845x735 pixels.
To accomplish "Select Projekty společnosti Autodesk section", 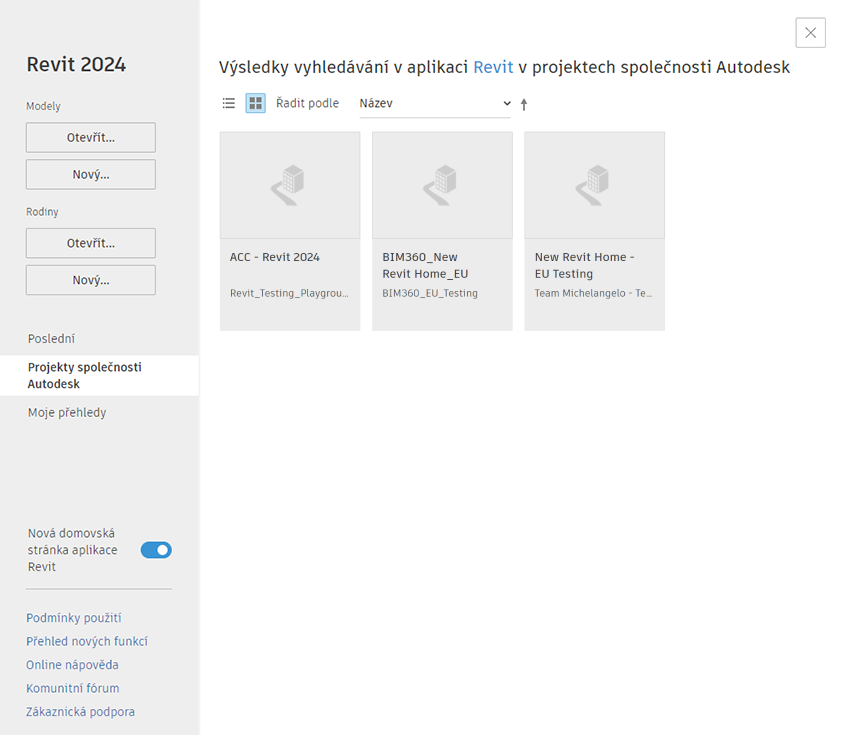I will point(100,376).
